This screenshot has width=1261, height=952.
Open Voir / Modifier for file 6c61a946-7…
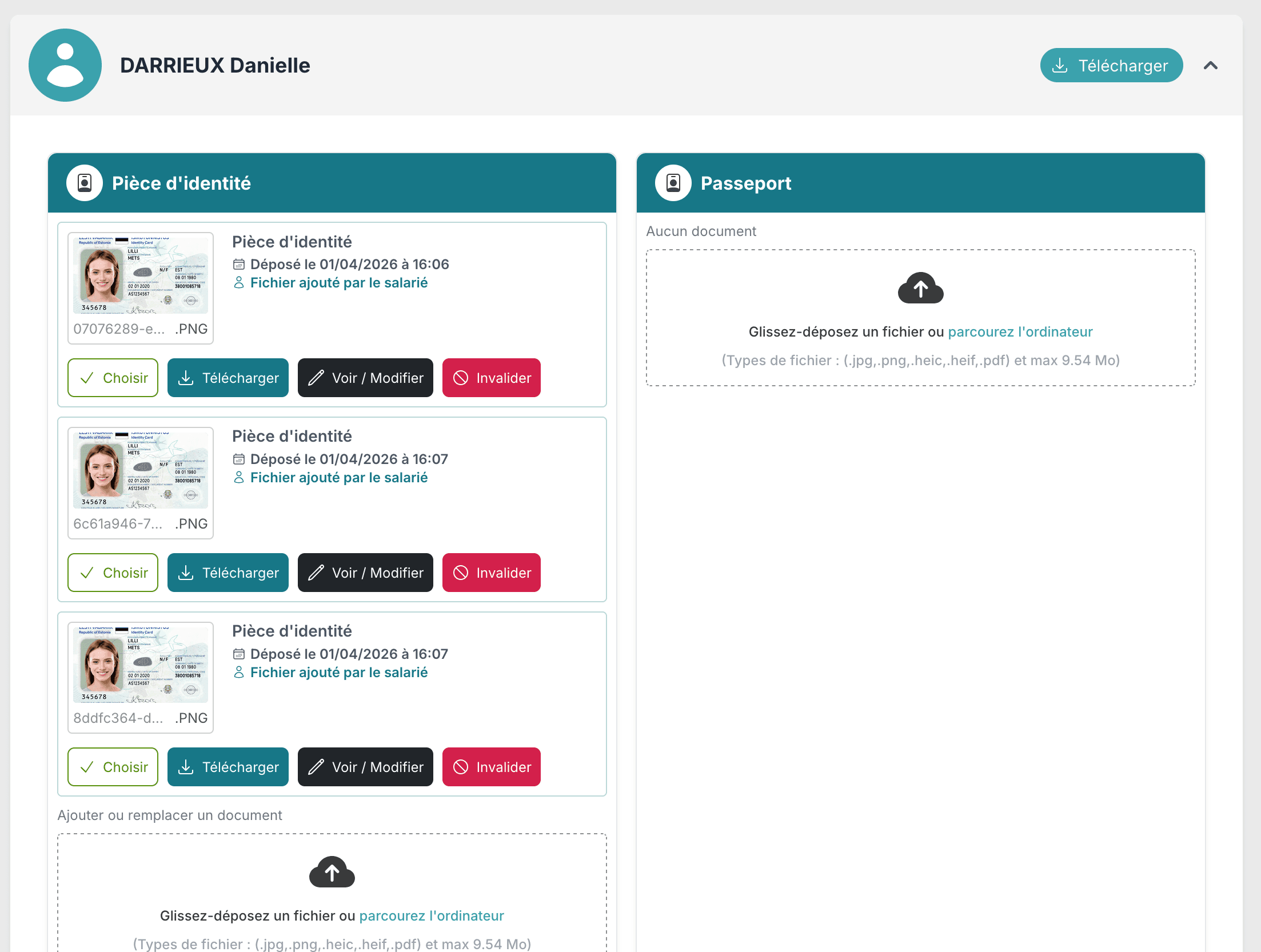[x=365, y=573]
